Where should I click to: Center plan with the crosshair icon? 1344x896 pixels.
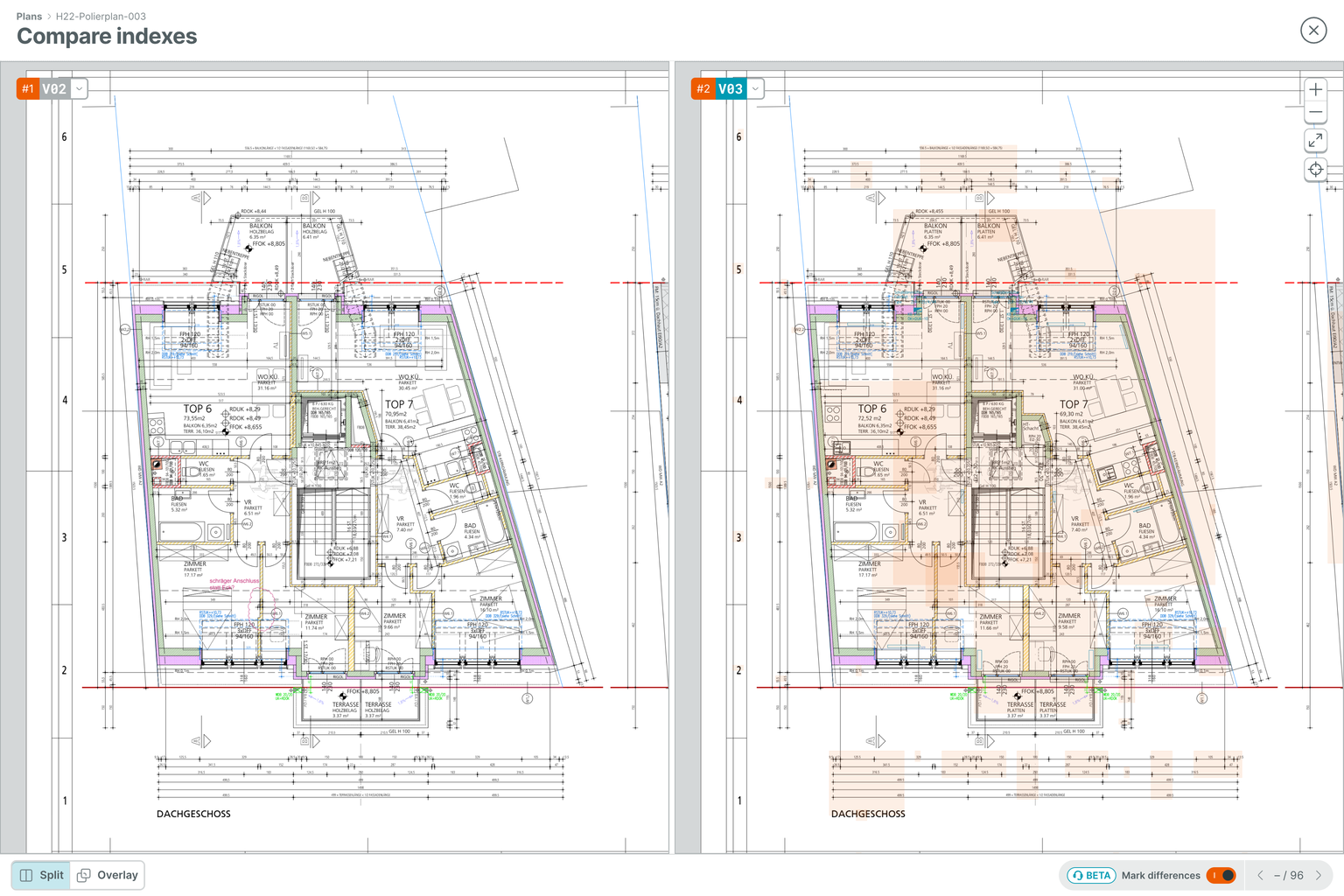point(1315,169)
